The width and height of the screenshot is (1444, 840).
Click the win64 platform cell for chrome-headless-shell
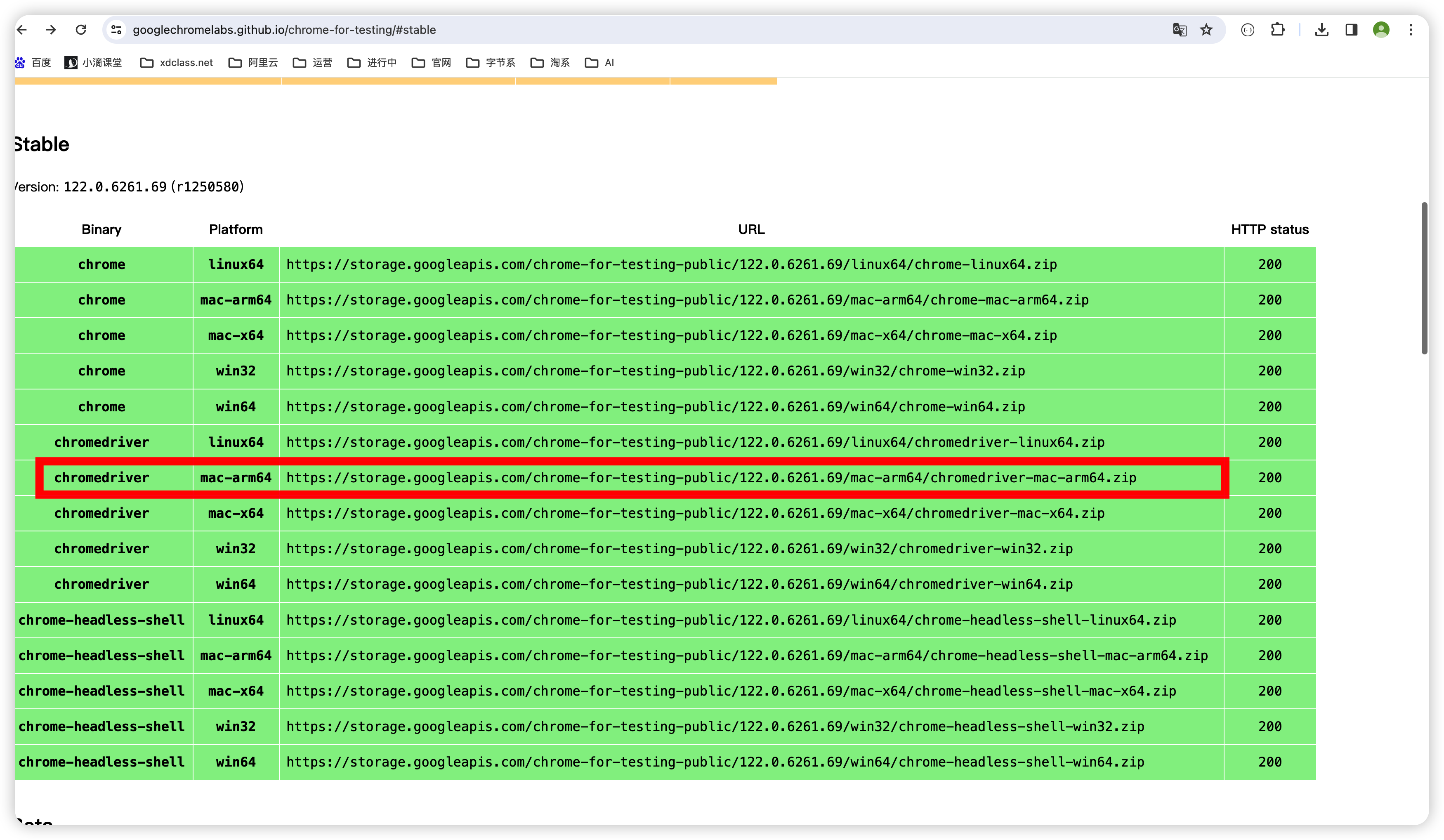(x=236, y=762)
